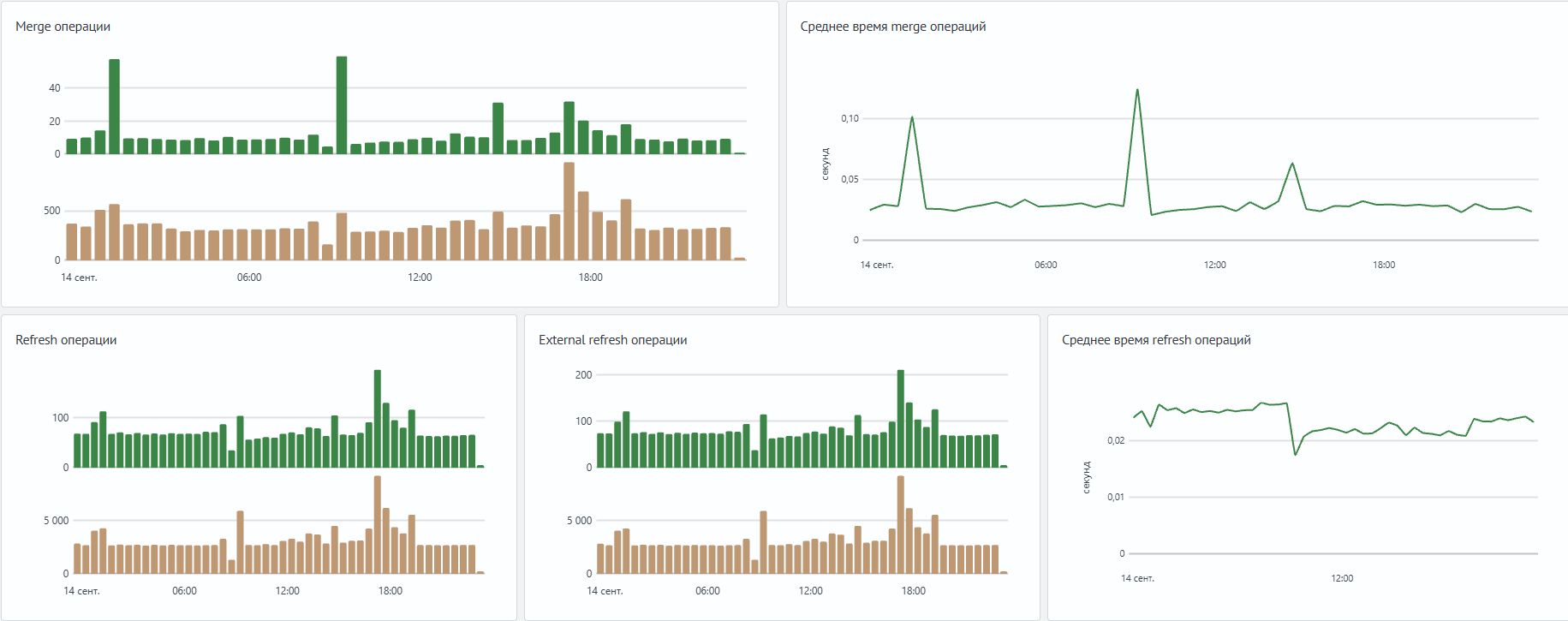Click 06:00 on the Merge операции time axis
Viewport: 1568px width, 621px height.
[x=249, y=278]
